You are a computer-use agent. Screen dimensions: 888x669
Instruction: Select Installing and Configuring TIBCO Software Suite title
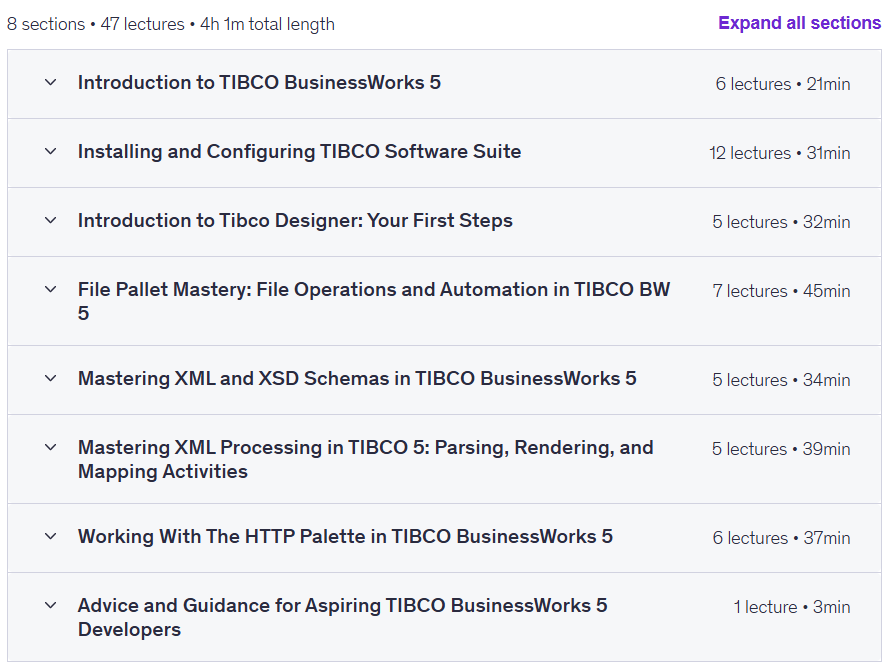[x=300, y=152]
